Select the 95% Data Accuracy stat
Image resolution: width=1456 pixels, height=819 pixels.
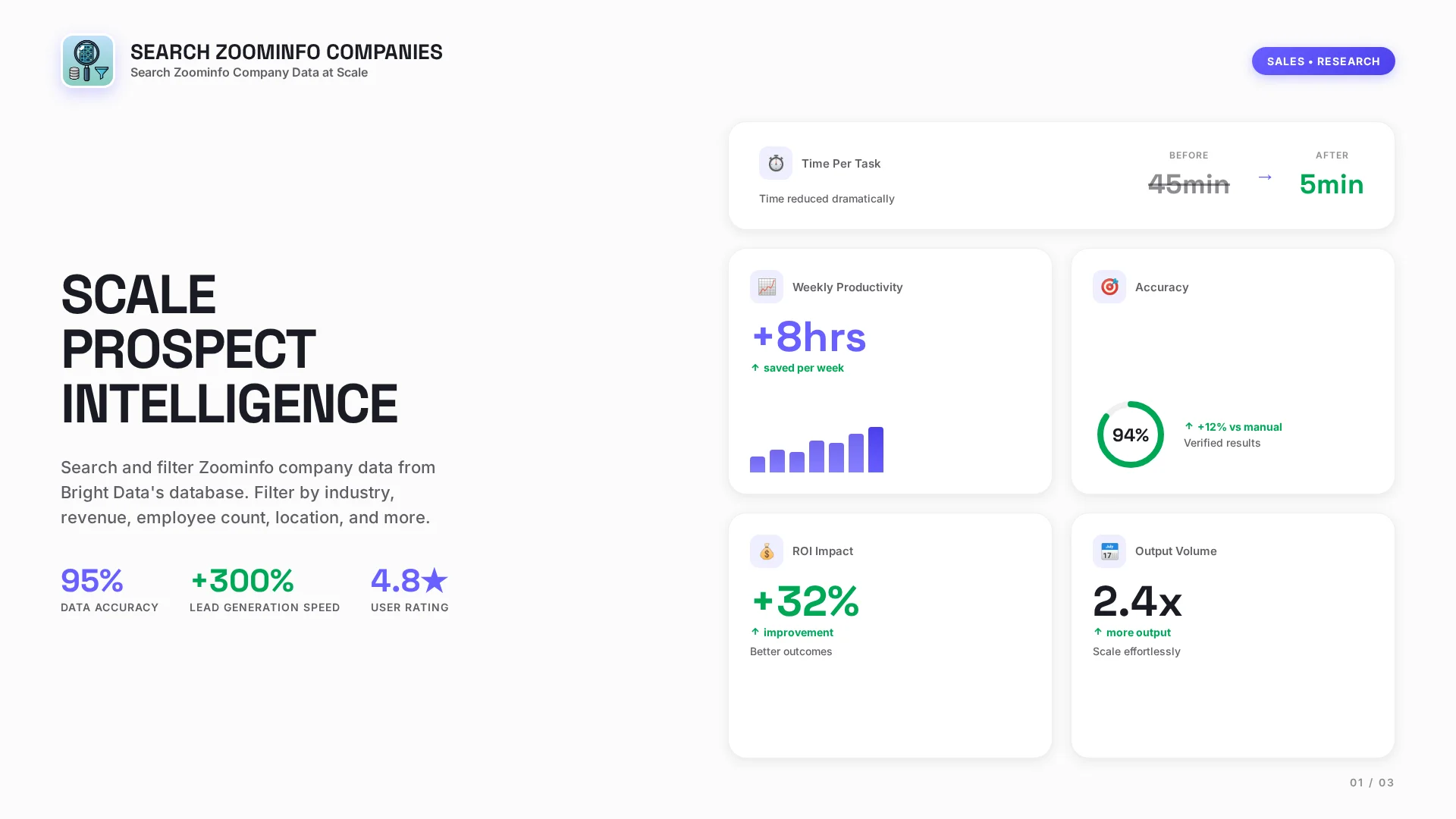92,581
